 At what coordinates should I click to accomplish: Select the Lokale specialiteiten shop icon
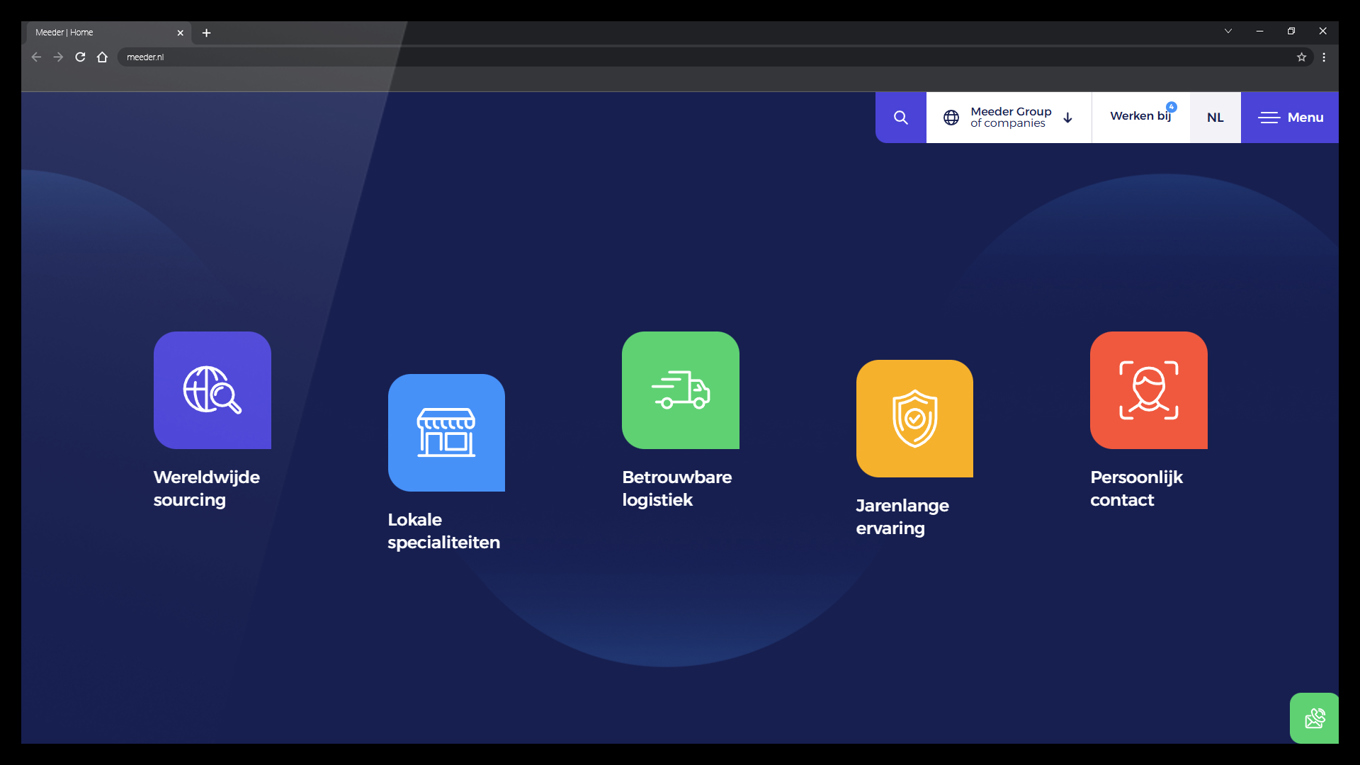(x=446, y=433)
